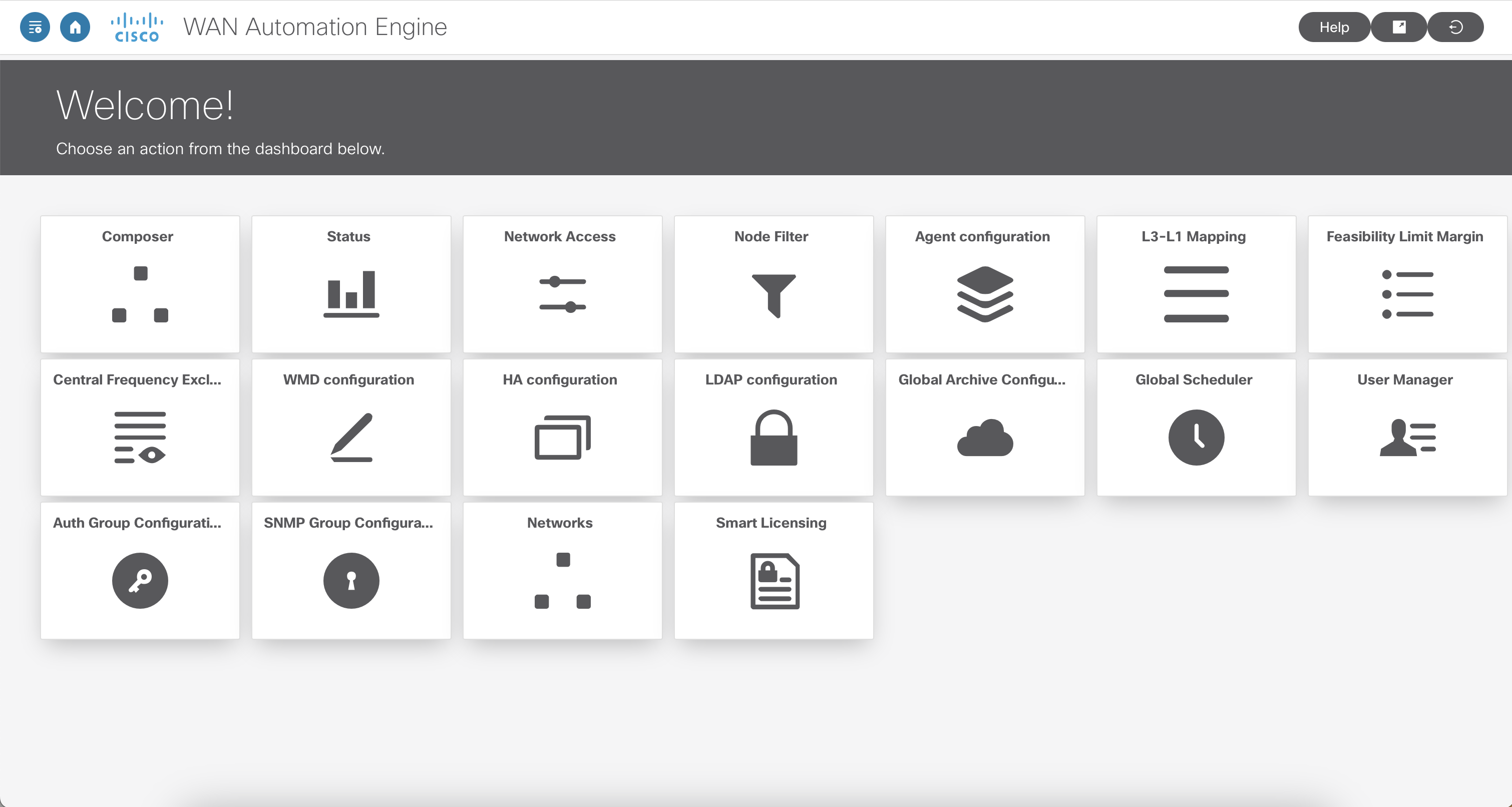Click the Cisco logo
Image resolution: width=1512 pixels, height=807 pixels.
pos(137,28)
